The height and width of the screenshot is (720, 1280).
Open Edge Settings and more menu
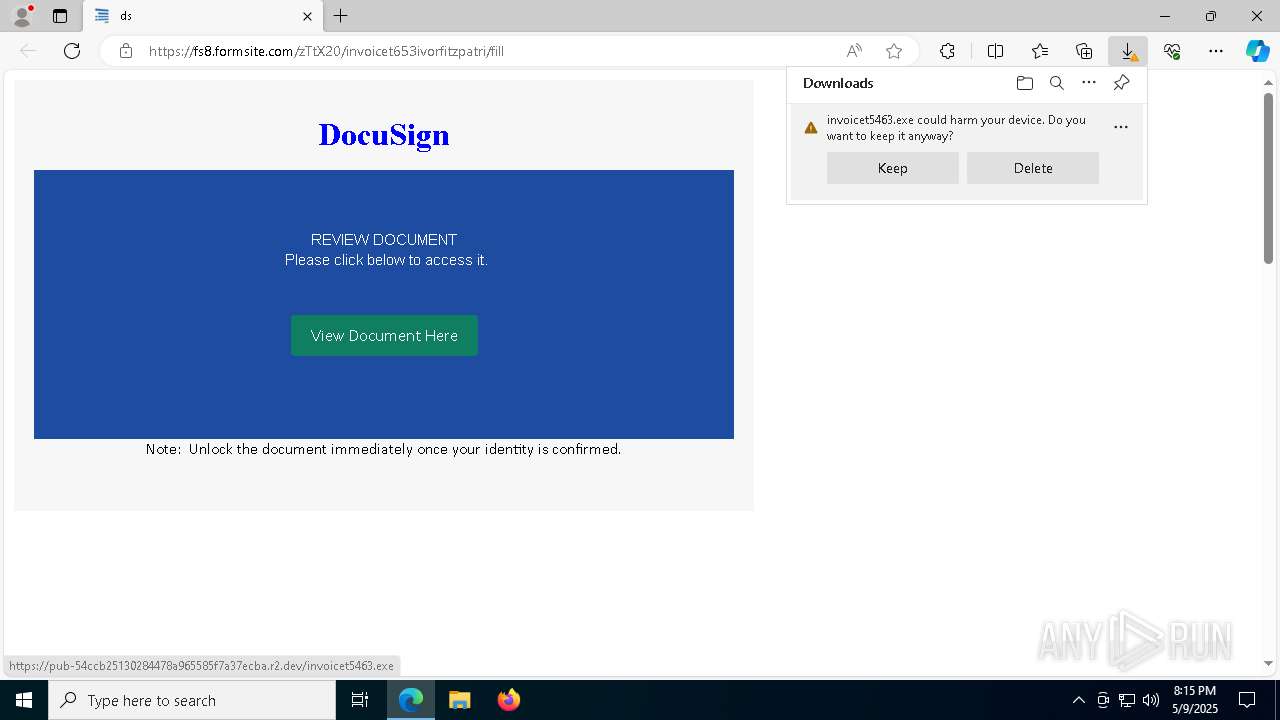(1216, 51)
